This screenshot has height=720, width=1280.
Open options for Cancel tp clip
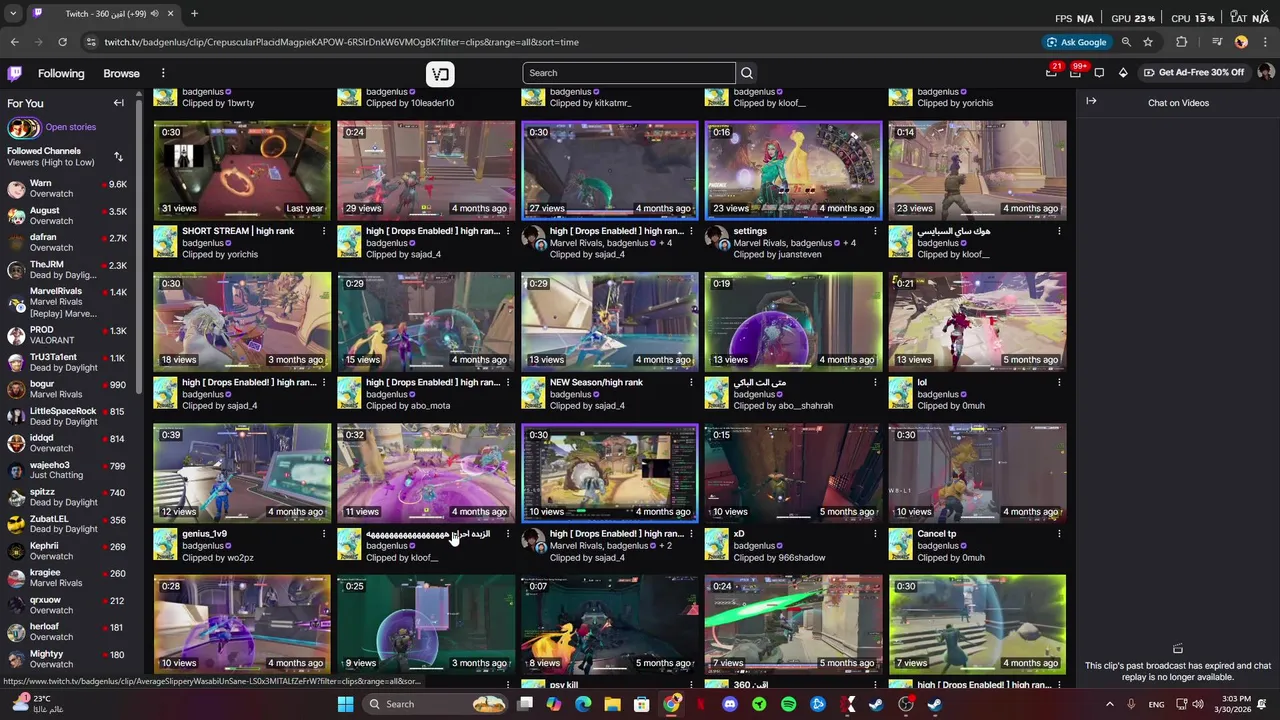[x=1059, y=534]
